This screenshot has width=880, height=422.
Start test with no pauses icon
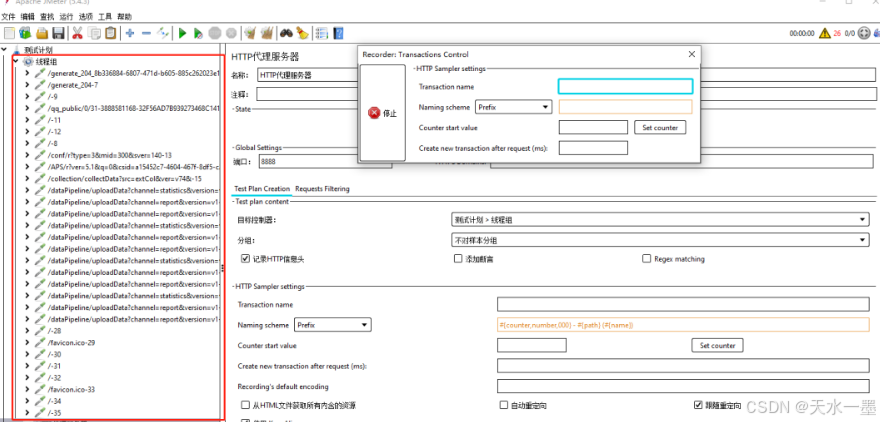click(198, 34)
